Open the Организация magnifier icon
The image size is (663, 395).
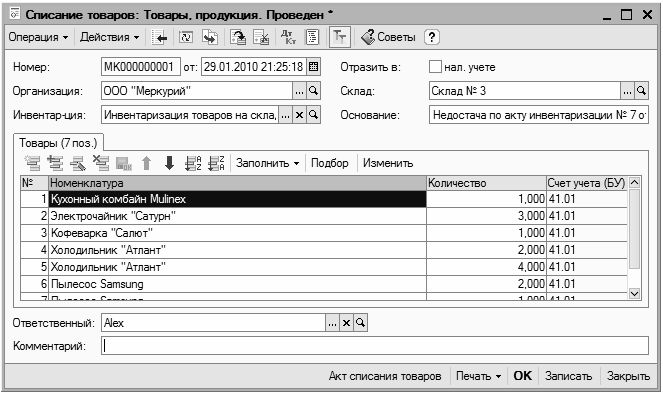click(x=313, y=91)
